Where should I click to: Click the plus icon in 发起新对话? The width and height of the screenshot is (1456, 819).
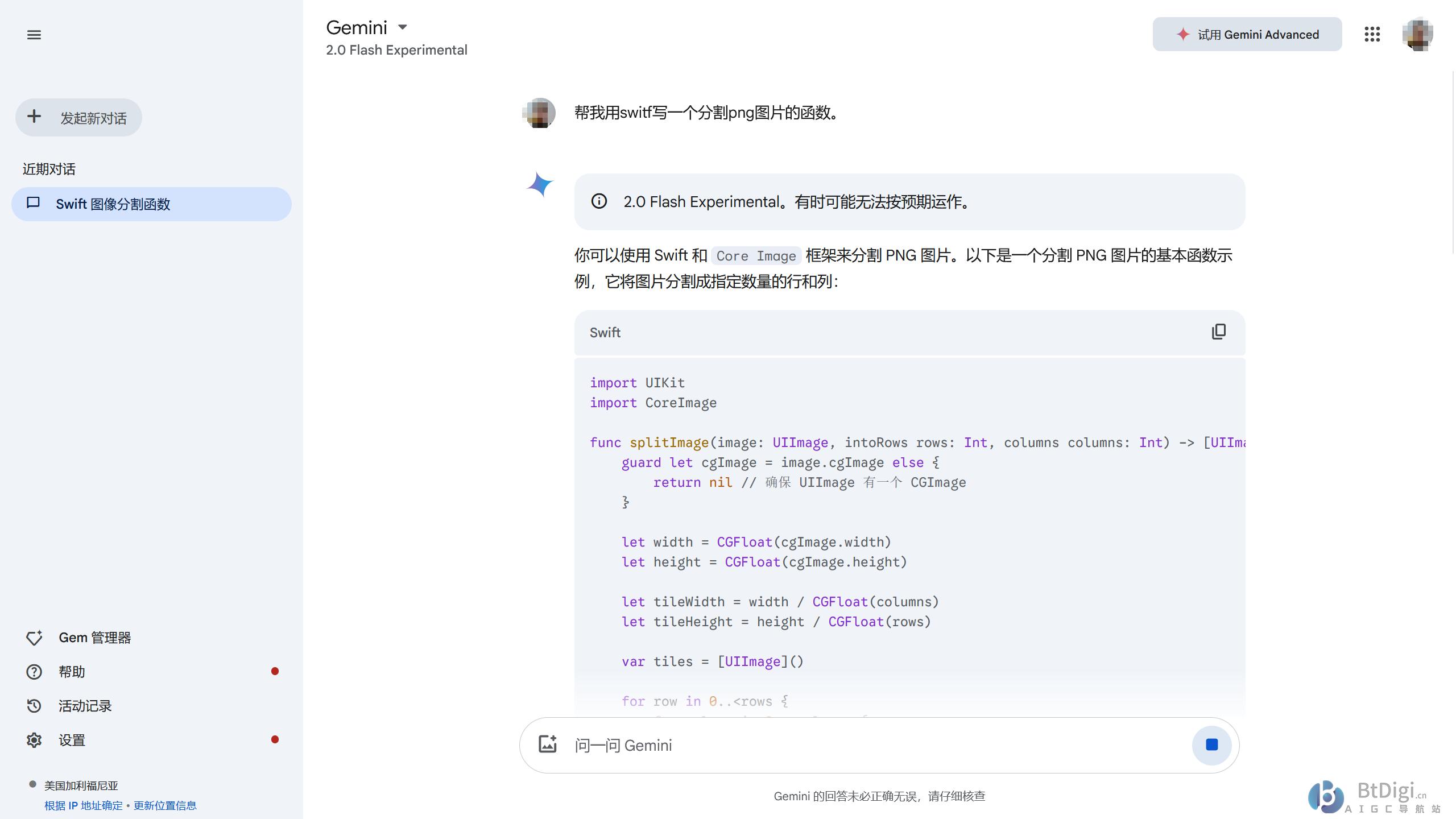(x=34, y=117)
